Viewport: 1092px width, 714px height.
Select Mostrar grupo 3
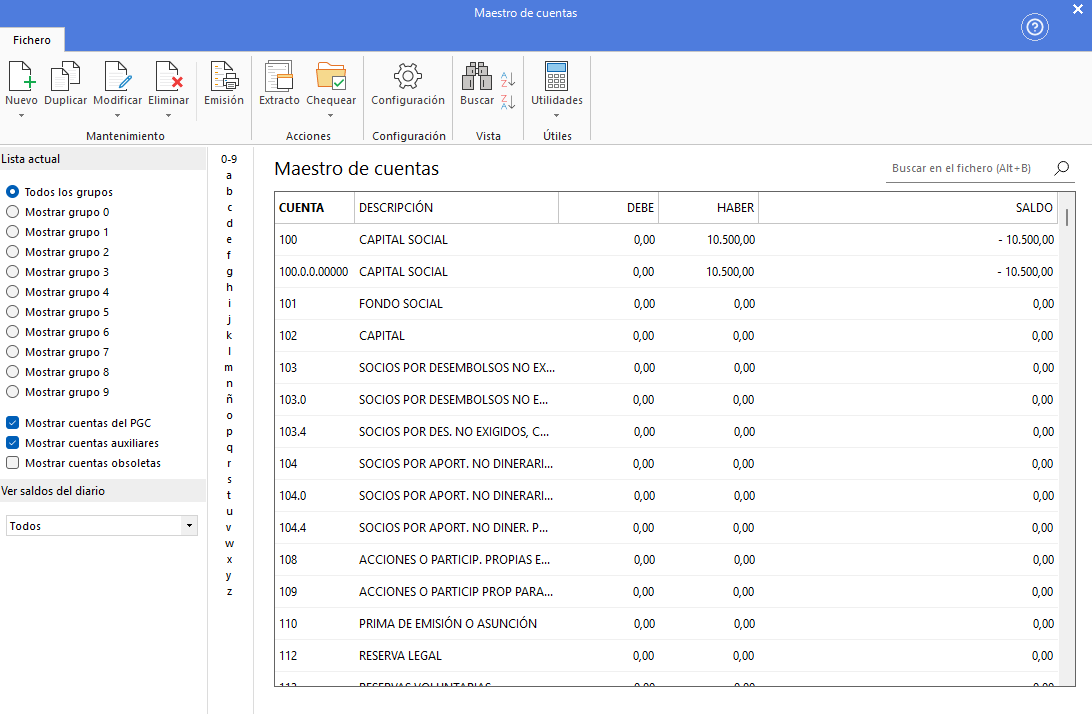pos(13,272)
